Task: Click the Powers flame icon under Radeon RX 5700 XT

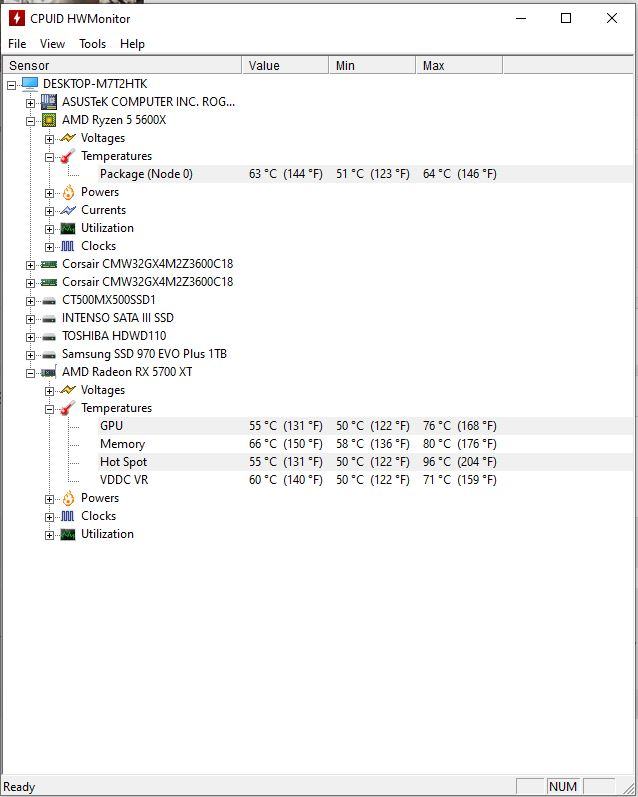Action: pos(68,498)
